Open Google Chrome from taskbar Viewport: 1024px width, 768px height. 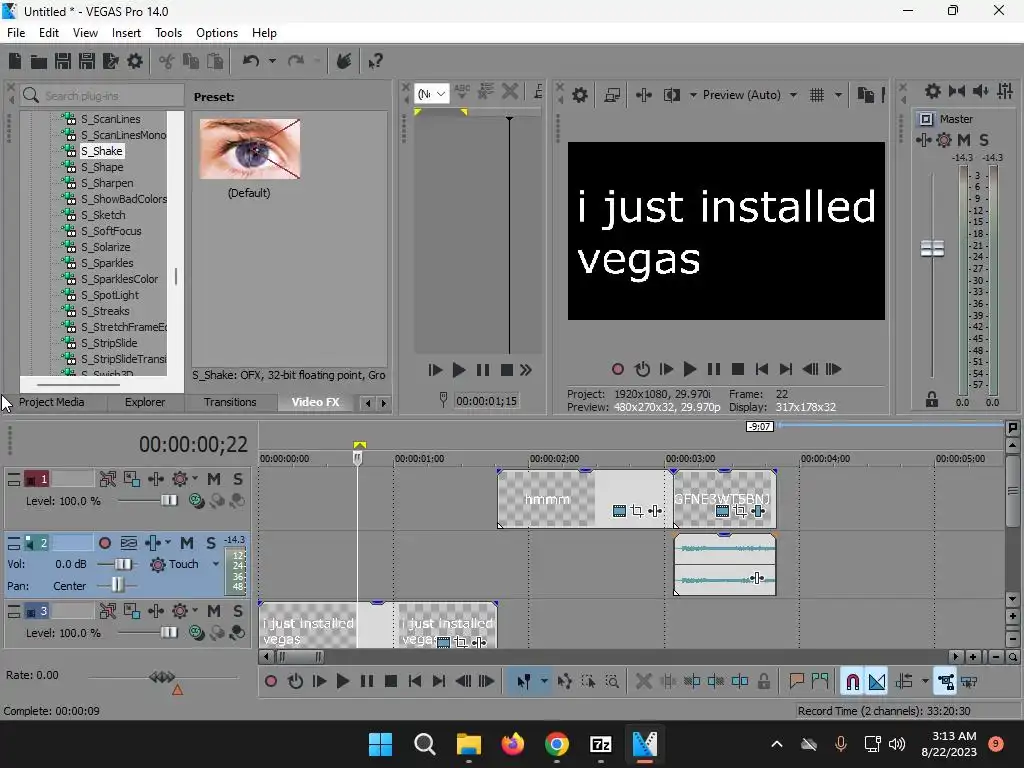tap(556, 744)
